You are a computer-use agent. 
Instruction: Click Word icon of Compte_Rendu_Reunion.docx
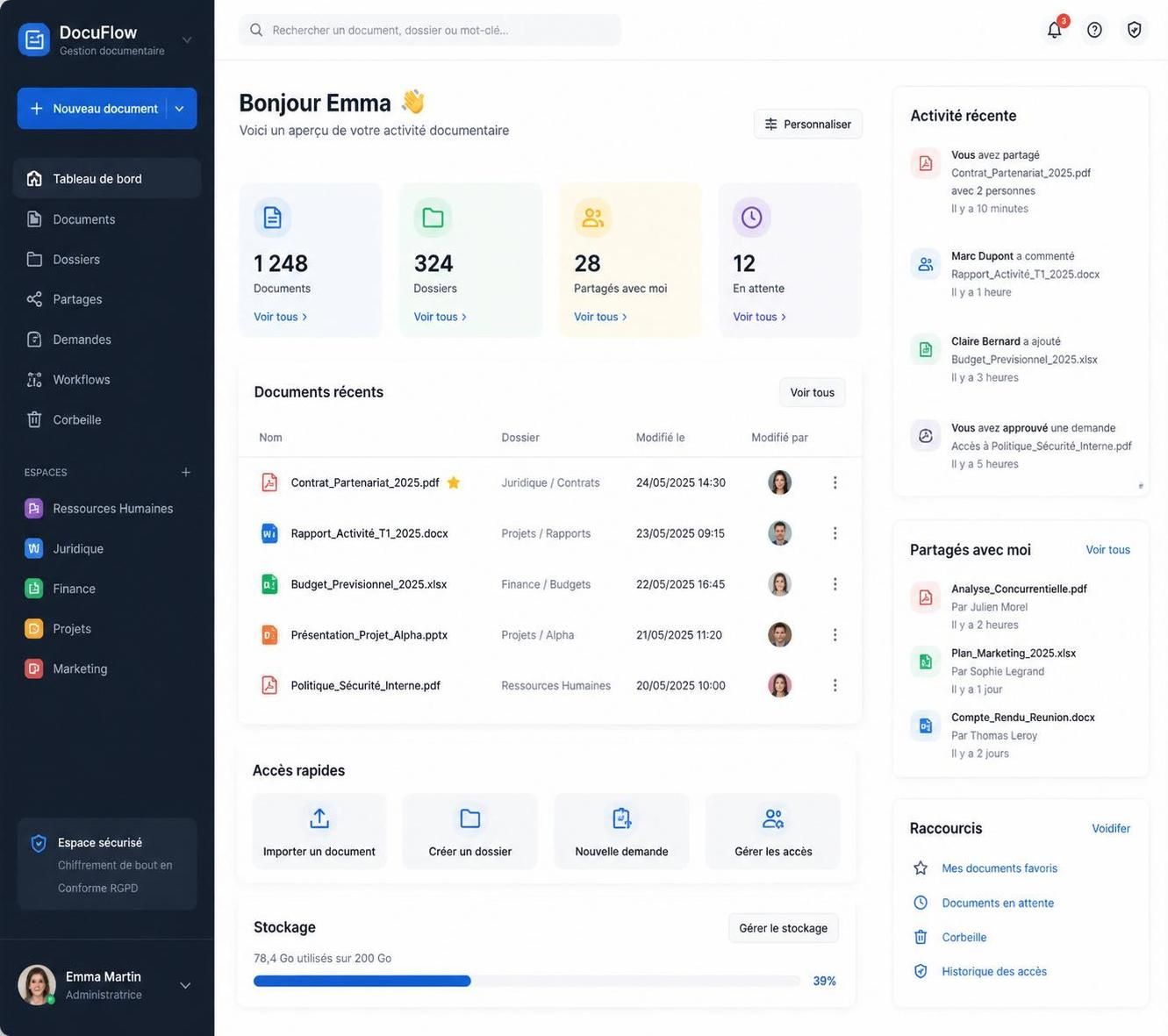[925, 725]
